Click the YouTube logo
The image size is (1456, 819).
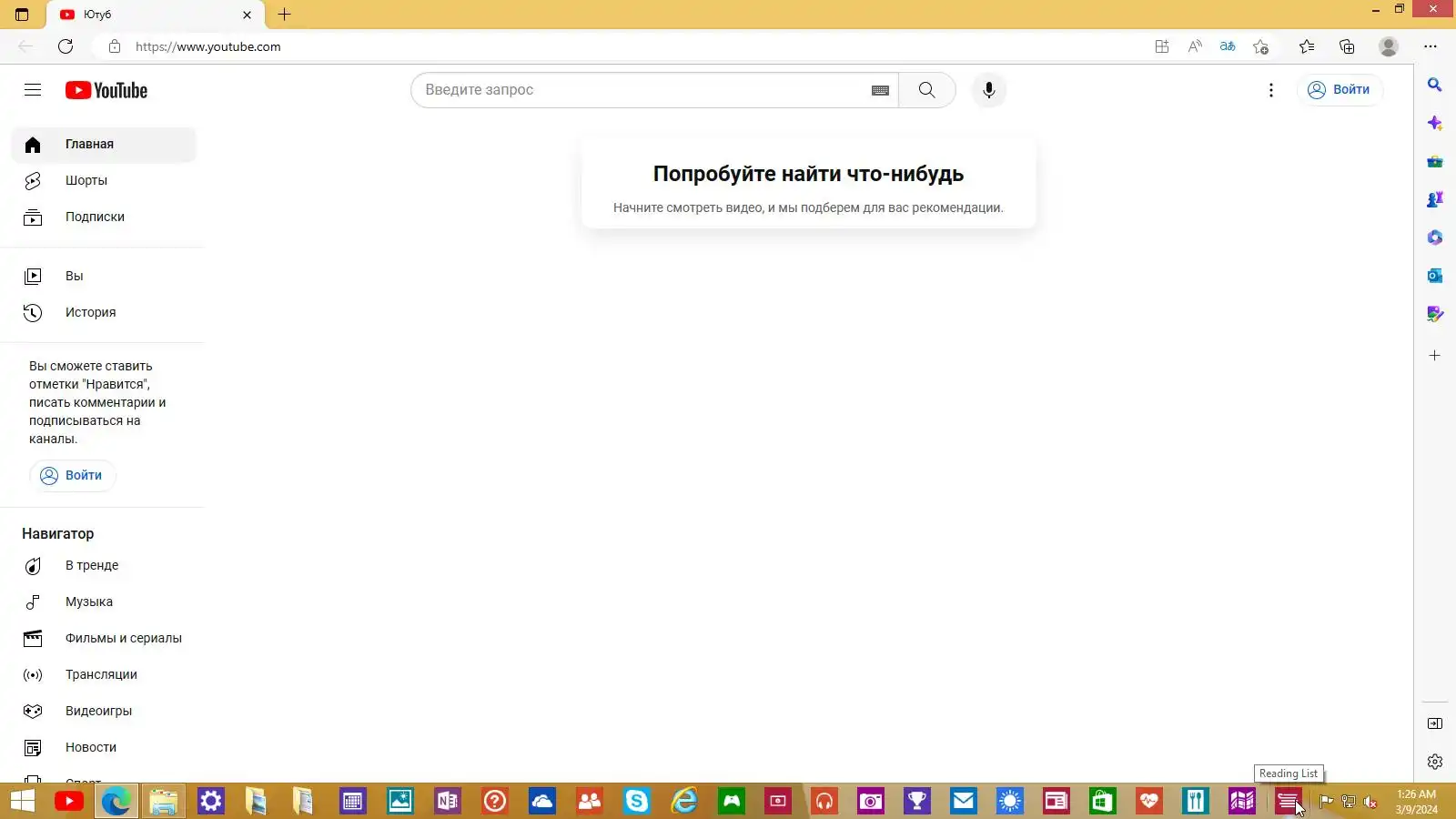[x=106, y=90]
